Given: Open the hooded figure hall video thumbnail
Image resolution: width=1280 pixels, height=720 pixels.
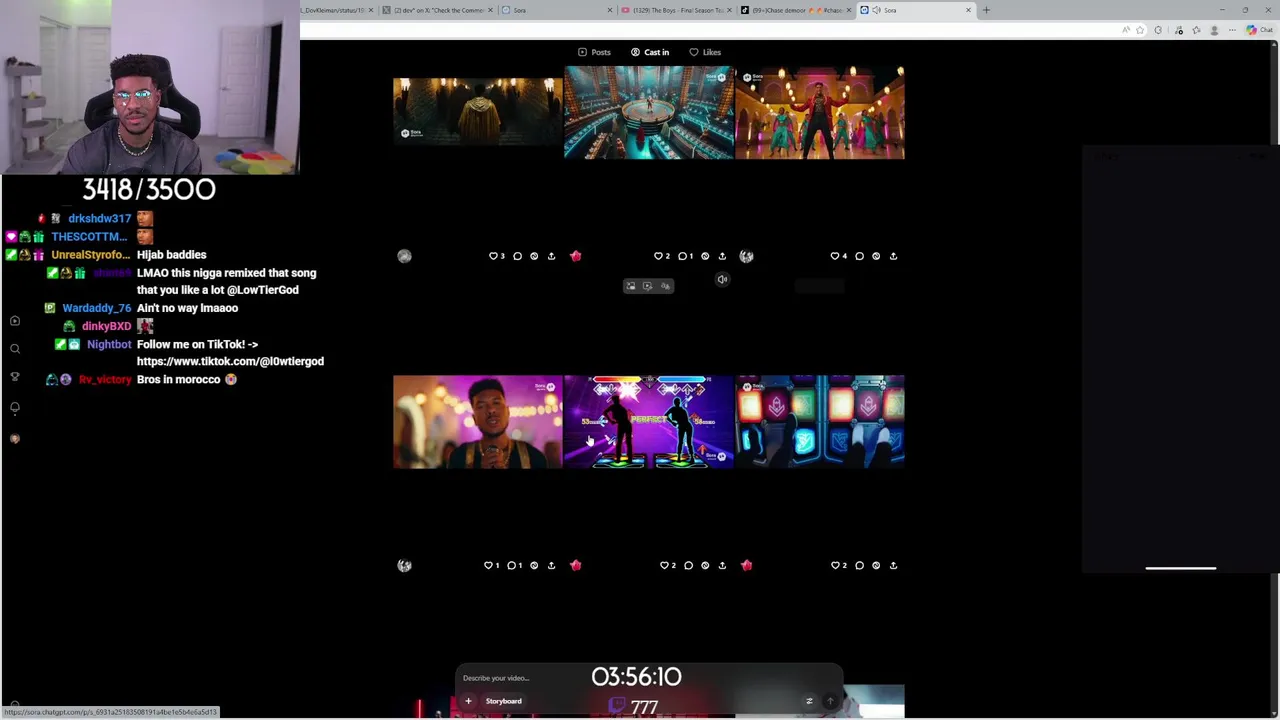Looking at the screenshot, I should tap(478, 113).
